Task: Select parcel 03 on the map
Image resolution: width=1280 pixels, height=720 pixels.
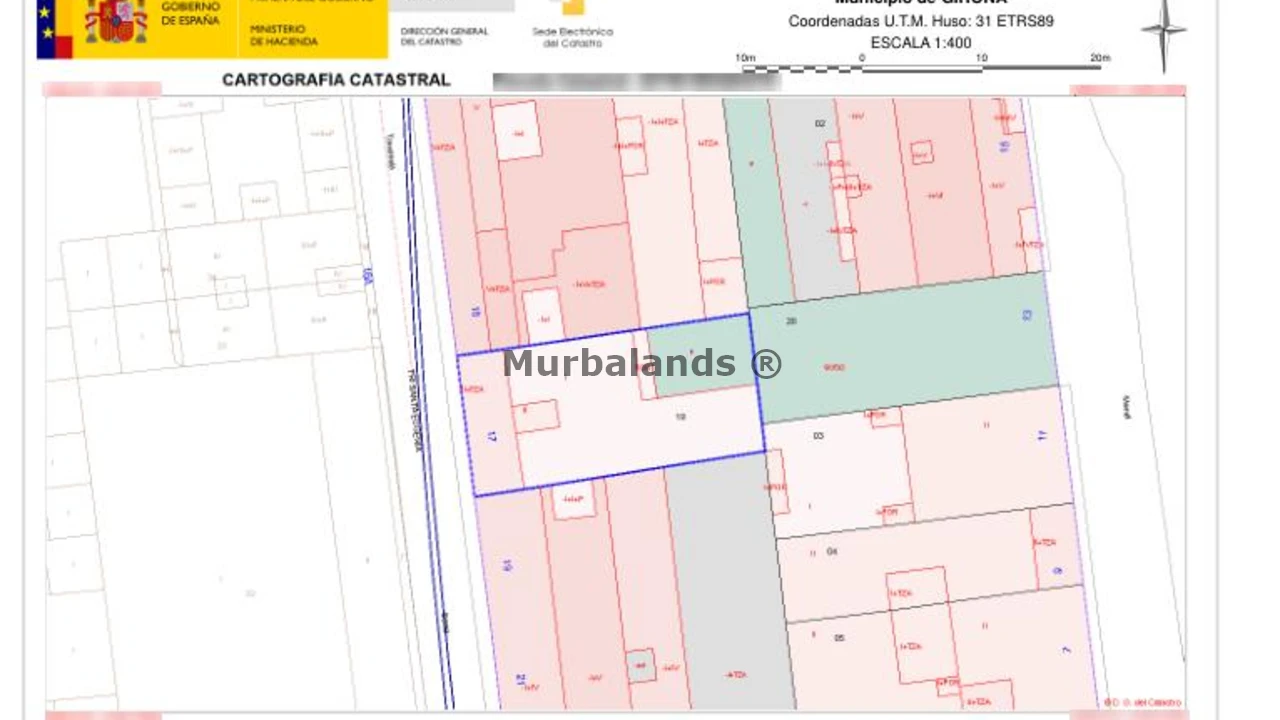Action: point(838,470)
